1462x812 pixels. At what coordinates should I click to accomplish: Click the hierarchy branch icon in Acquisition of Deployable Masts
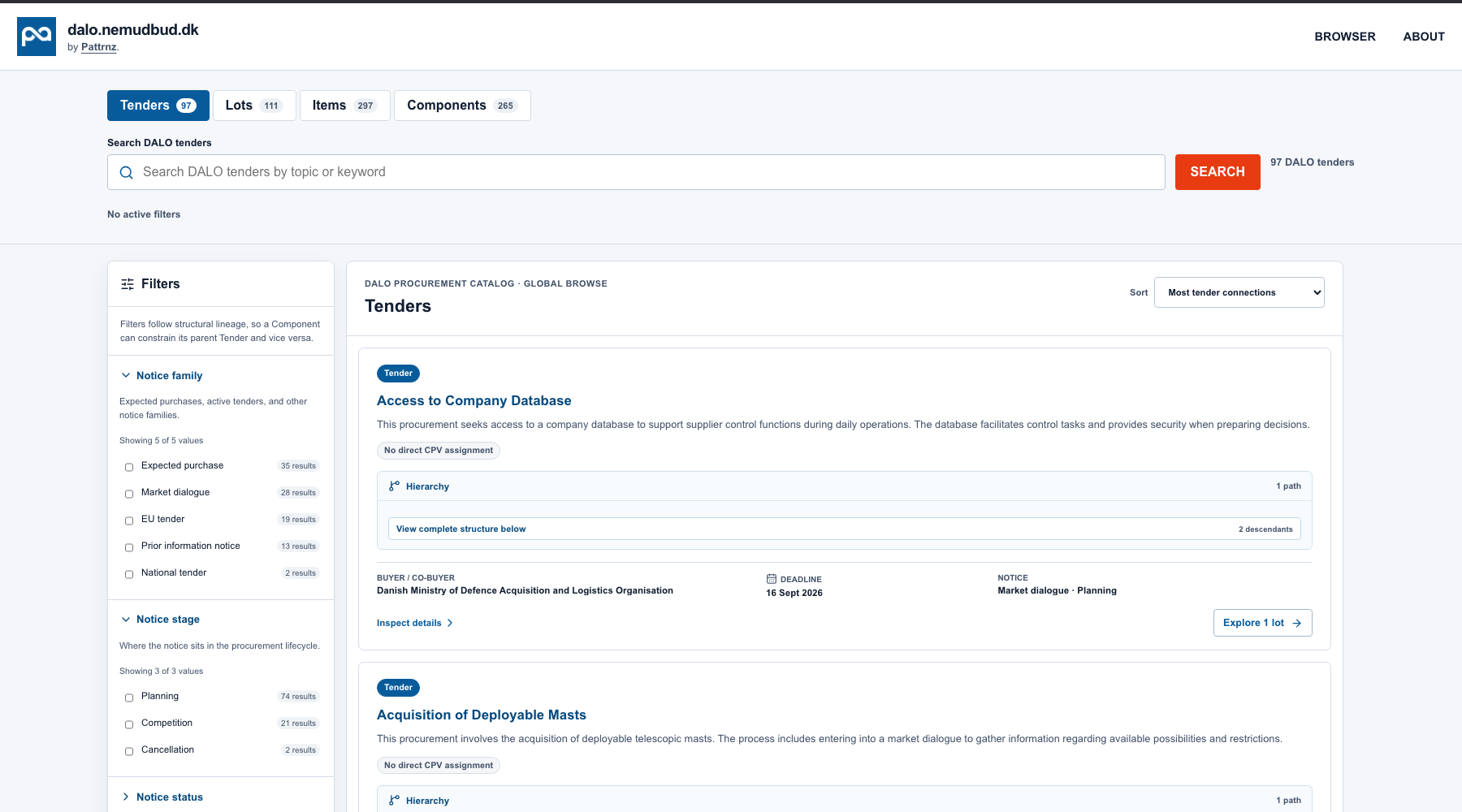(x=394, y=801)
